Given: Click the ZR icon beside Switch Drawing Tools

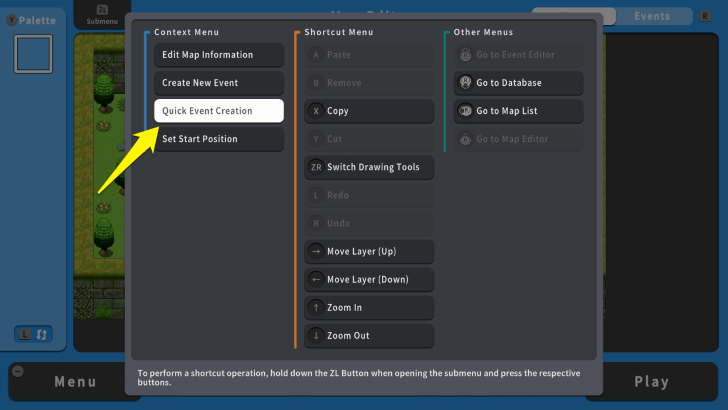Looking at the screenshot, I should (316, 167).
